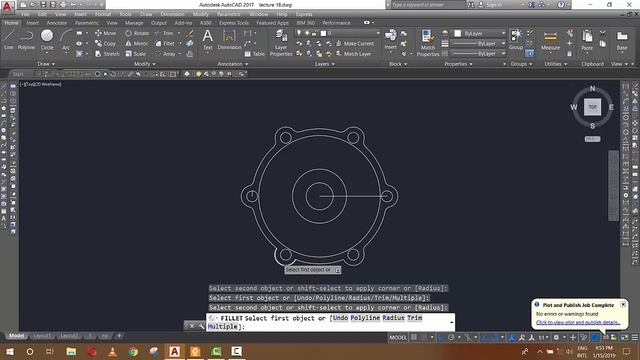The width and height of the screenshot is (640, 360).
Task: Toggle the MODEL space button
Action: pos(398,337)
